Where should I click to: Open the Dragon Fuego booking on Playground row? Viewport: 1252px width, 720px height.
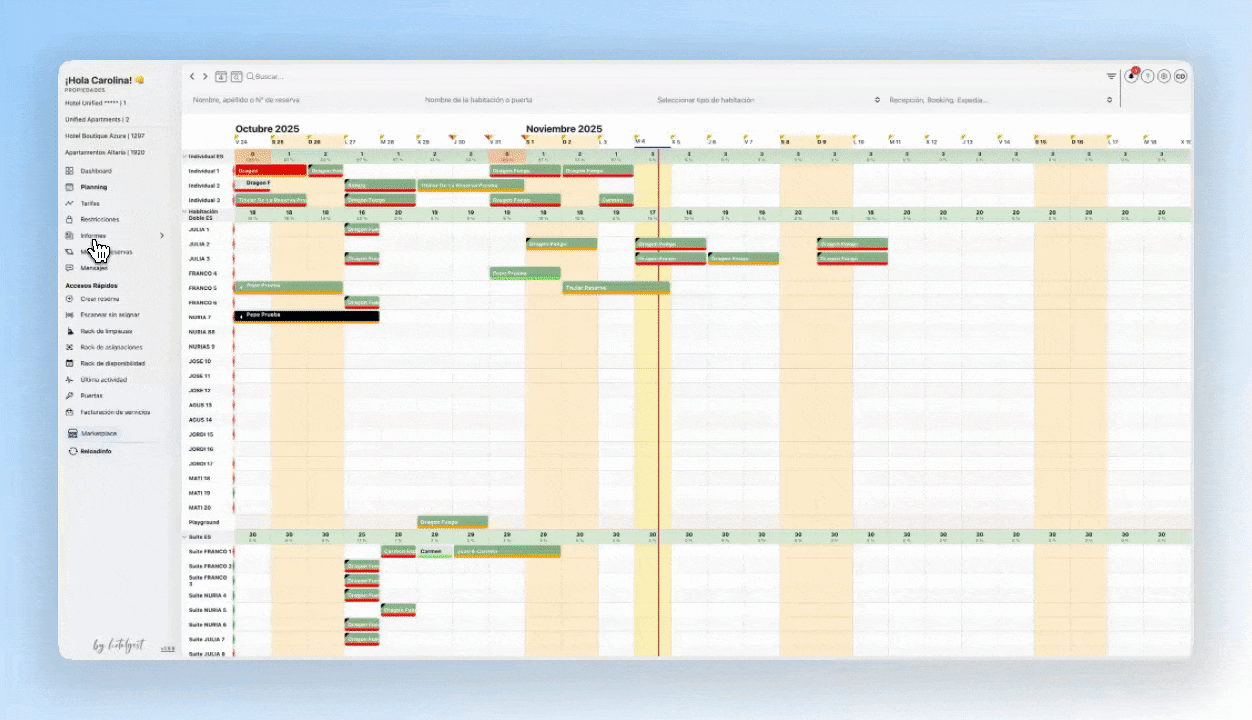[x=453, y=522]
